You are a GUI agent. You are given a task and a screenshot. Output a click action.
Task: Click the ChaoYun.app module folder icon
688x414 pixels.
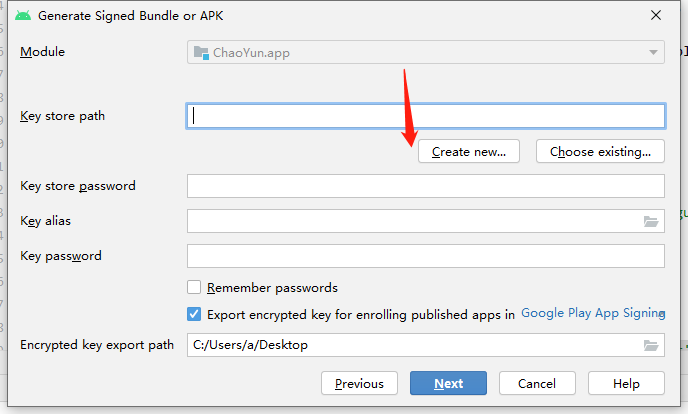[200, 52]
